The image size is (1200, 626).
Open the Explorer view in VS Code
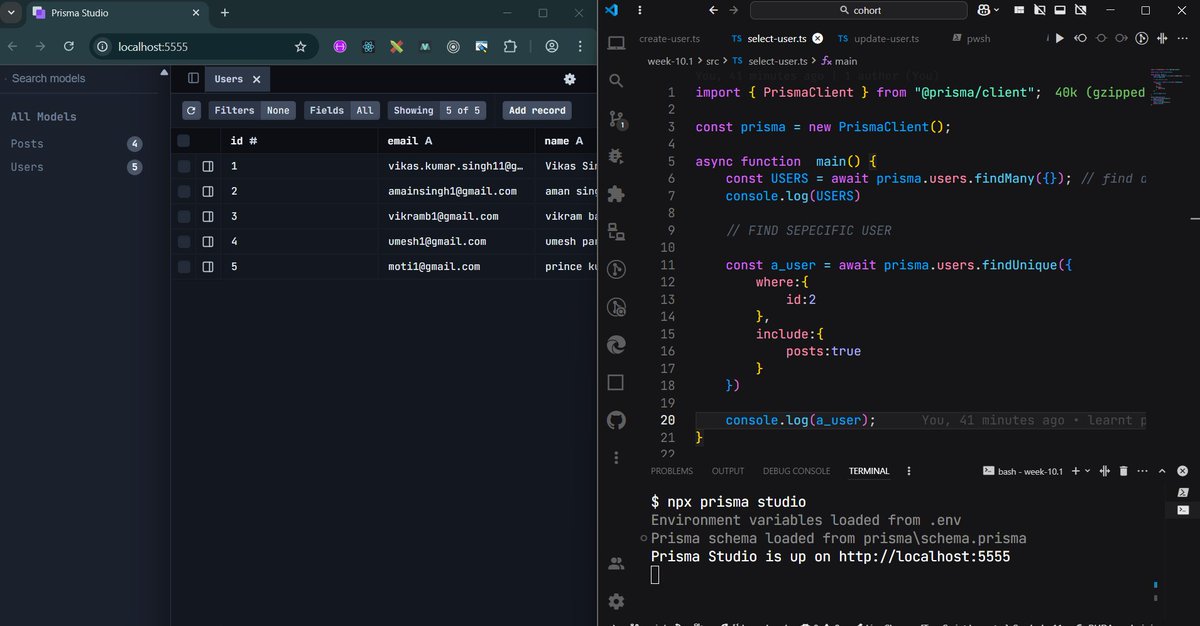[616, 43]
